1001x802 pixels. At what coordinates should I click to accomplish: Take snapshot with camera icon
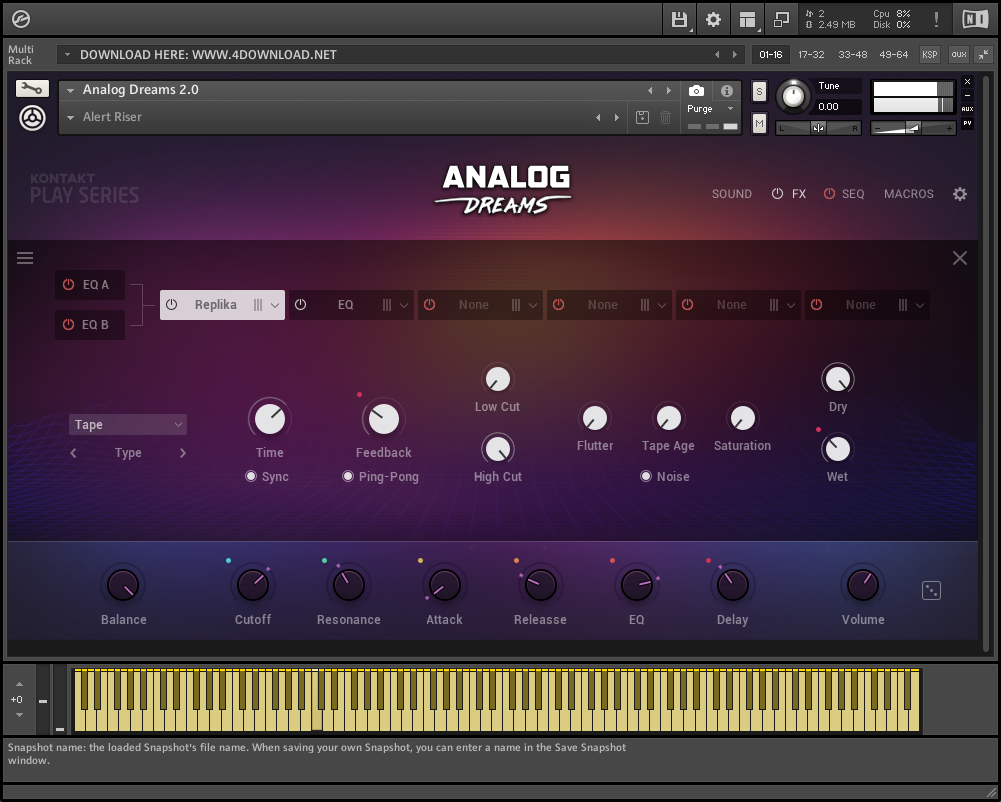tap(696, 91)
